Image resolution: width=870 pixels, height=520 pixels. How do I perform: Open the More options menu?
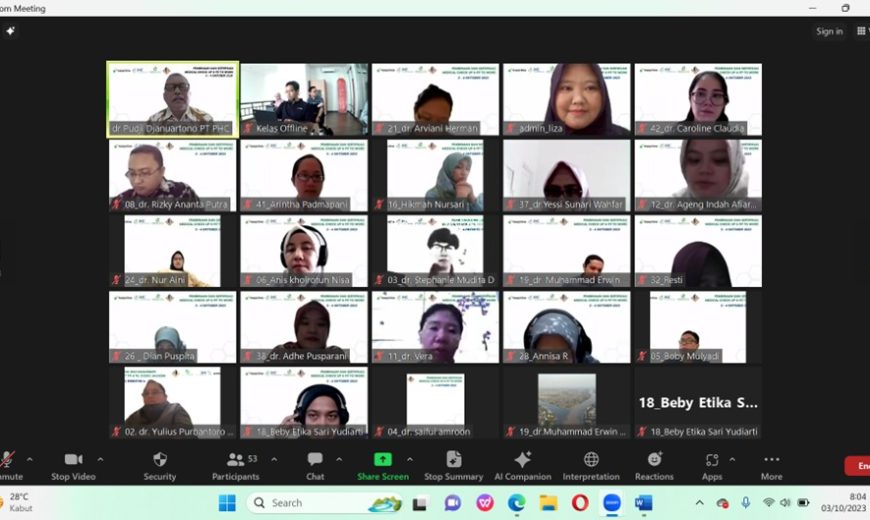771,466
